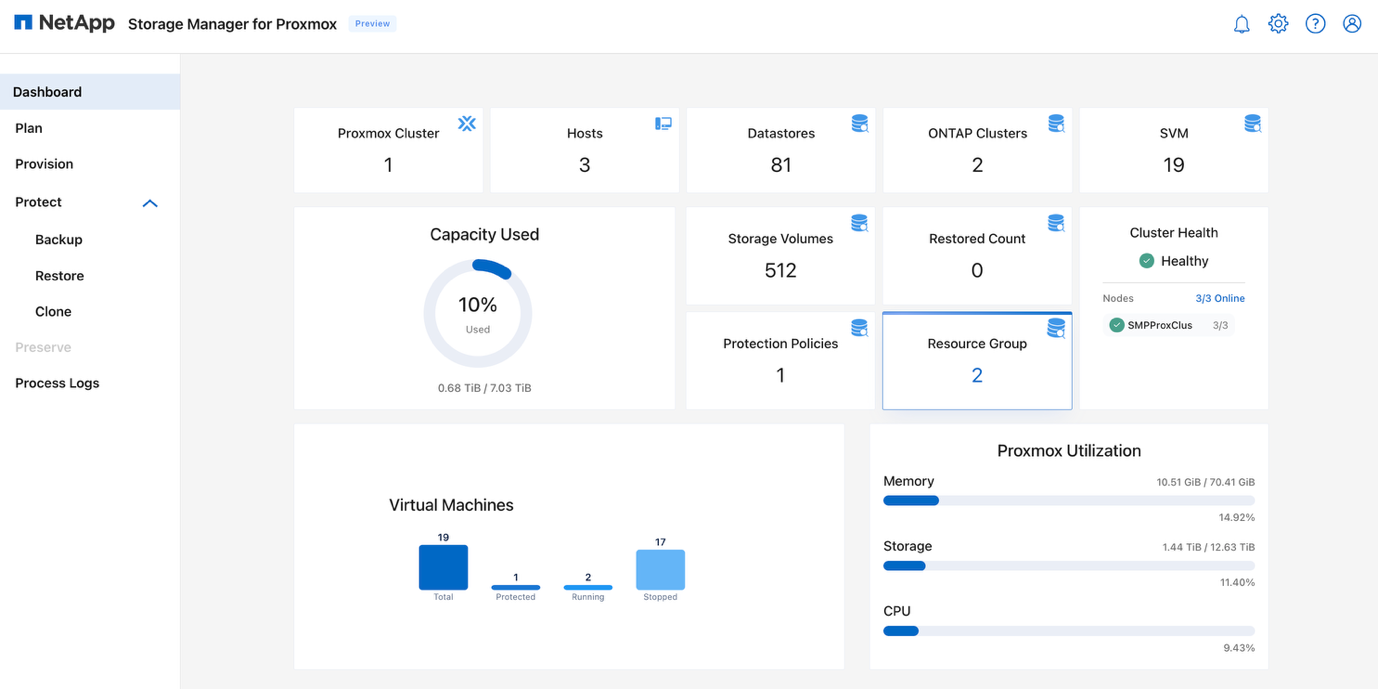Image resolution: width=1378 pixels, height=689 pixels.
Task: Click the Resource Group storage icon
Action: coord(1056,327)
